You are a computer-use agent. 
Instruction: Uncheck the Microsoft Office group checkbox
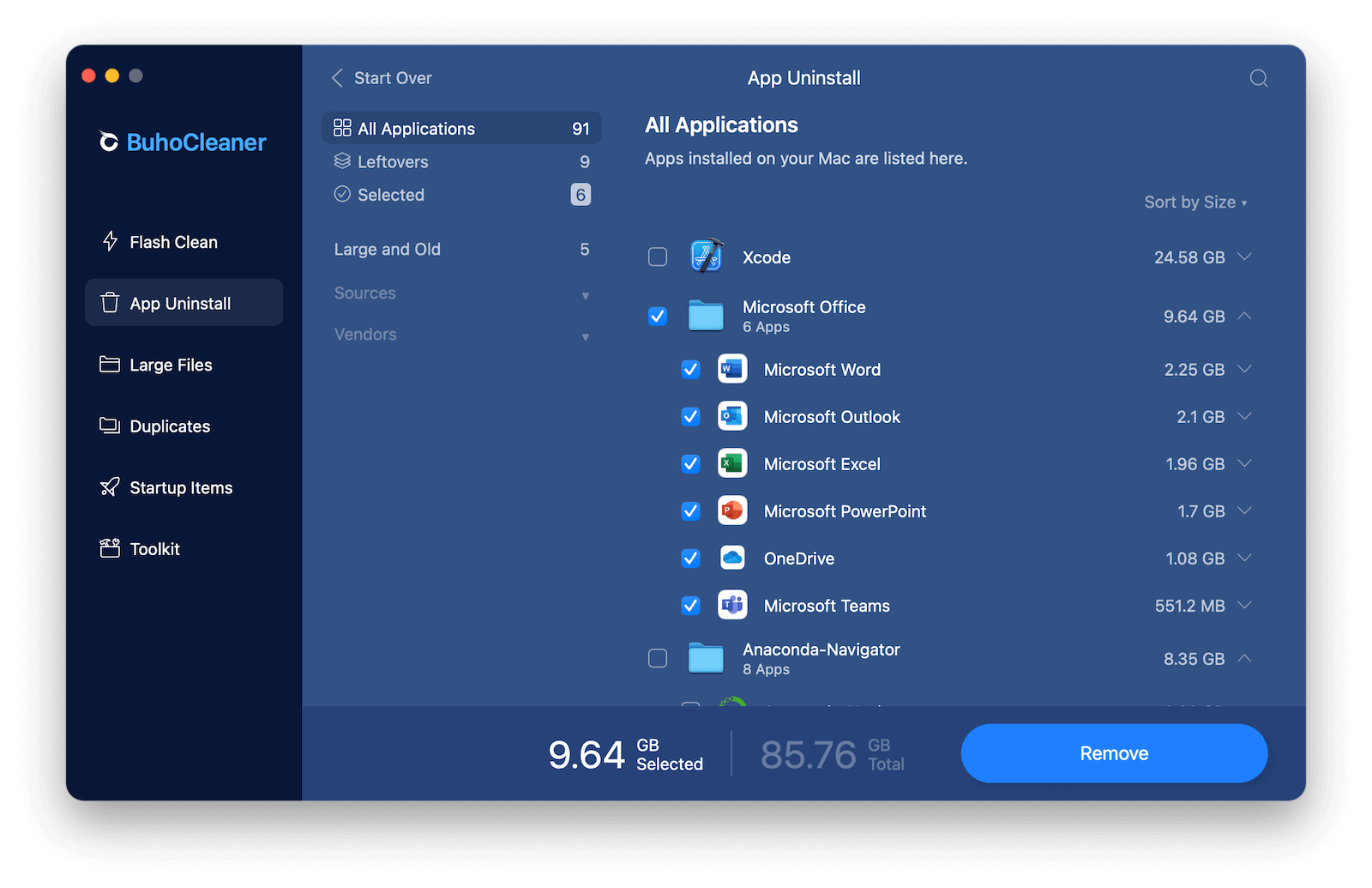[658, 317]
